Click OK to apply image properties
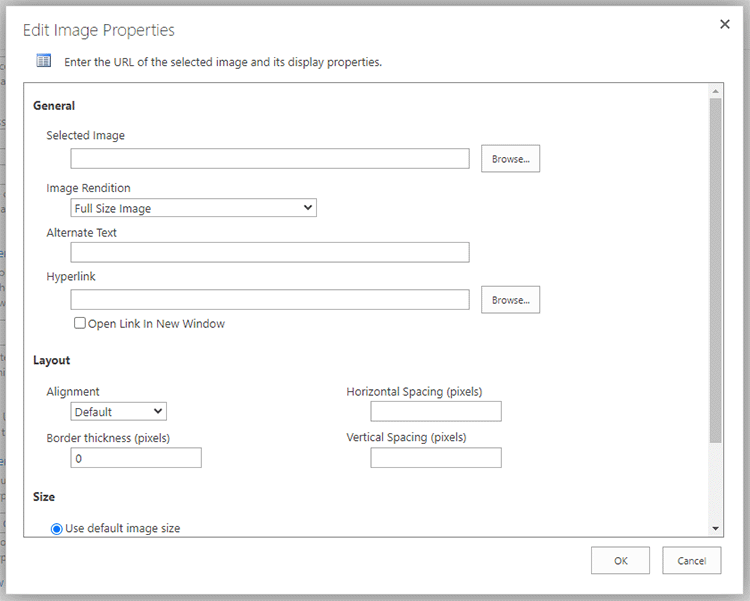The image size is (750, 601). (620, 560)
